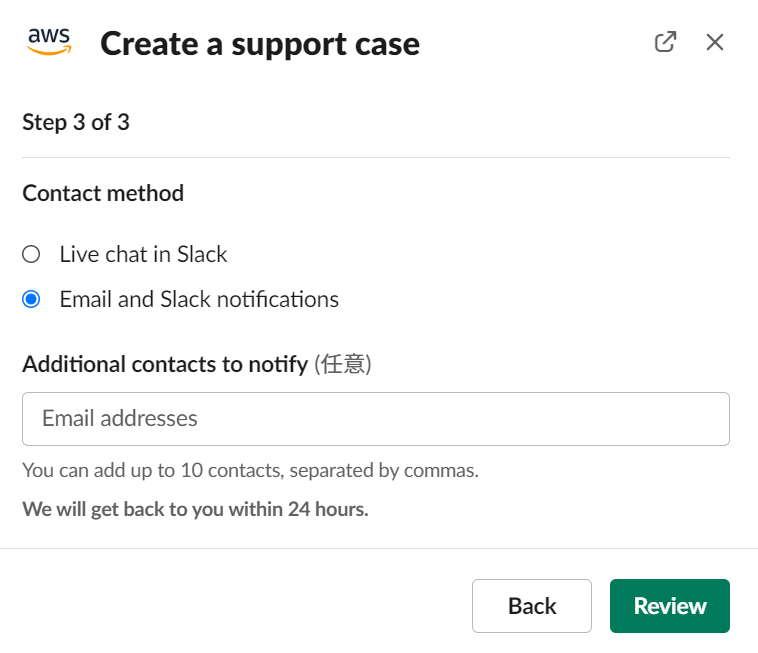758x653 pixels.
Task: Click the 'Additional contacts to notify' label
Action: (x=165, y=364)
